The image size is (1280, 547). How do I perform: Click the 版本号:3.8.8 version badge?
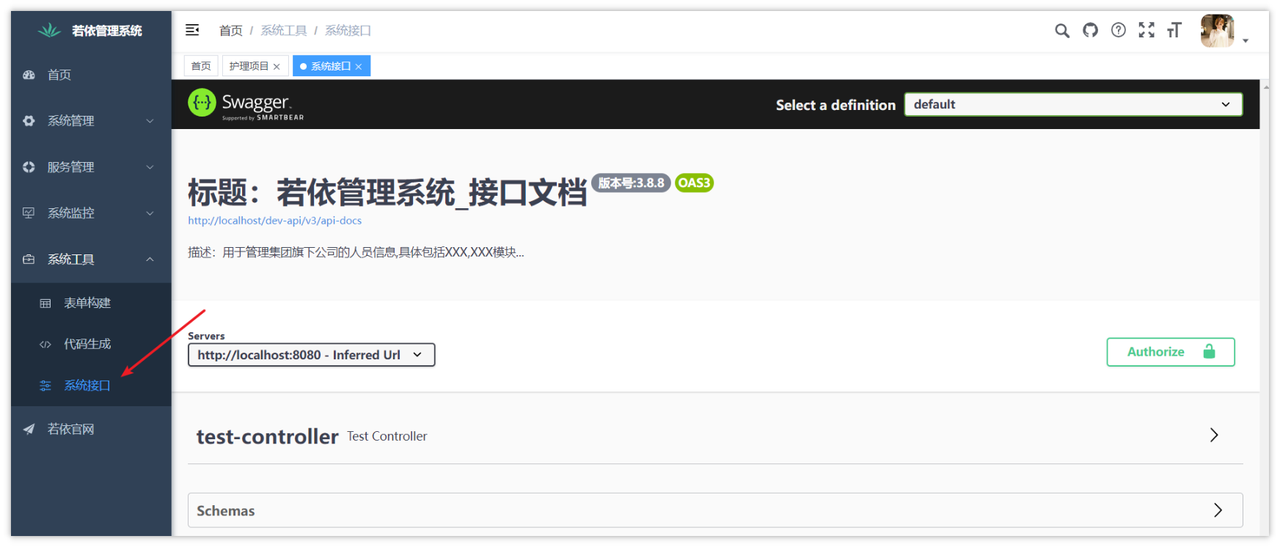pyautogui.click(x=631, y=183)
